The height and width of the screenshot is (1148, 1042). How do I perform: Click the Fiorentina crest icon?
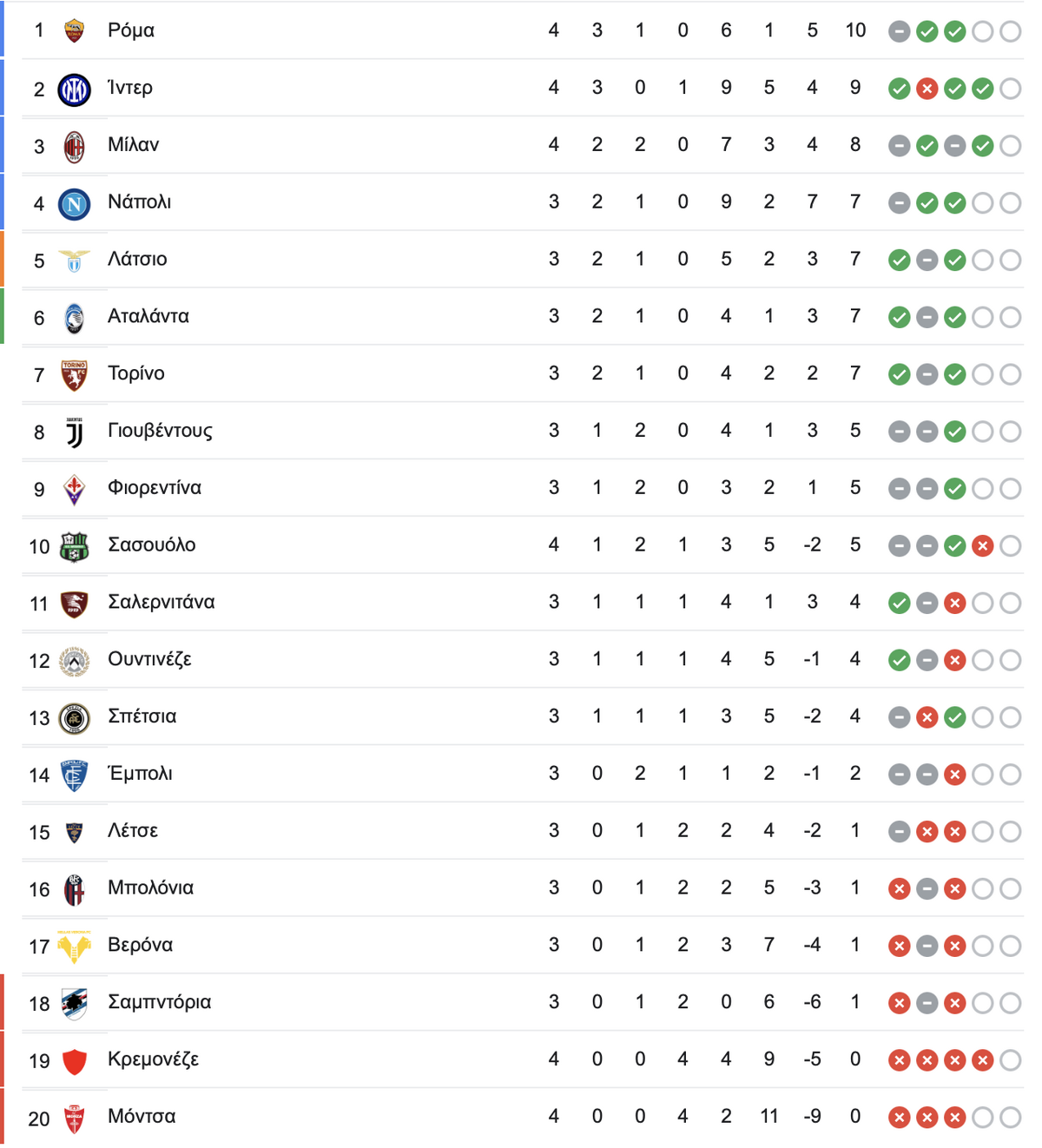[x=75, y=490]
